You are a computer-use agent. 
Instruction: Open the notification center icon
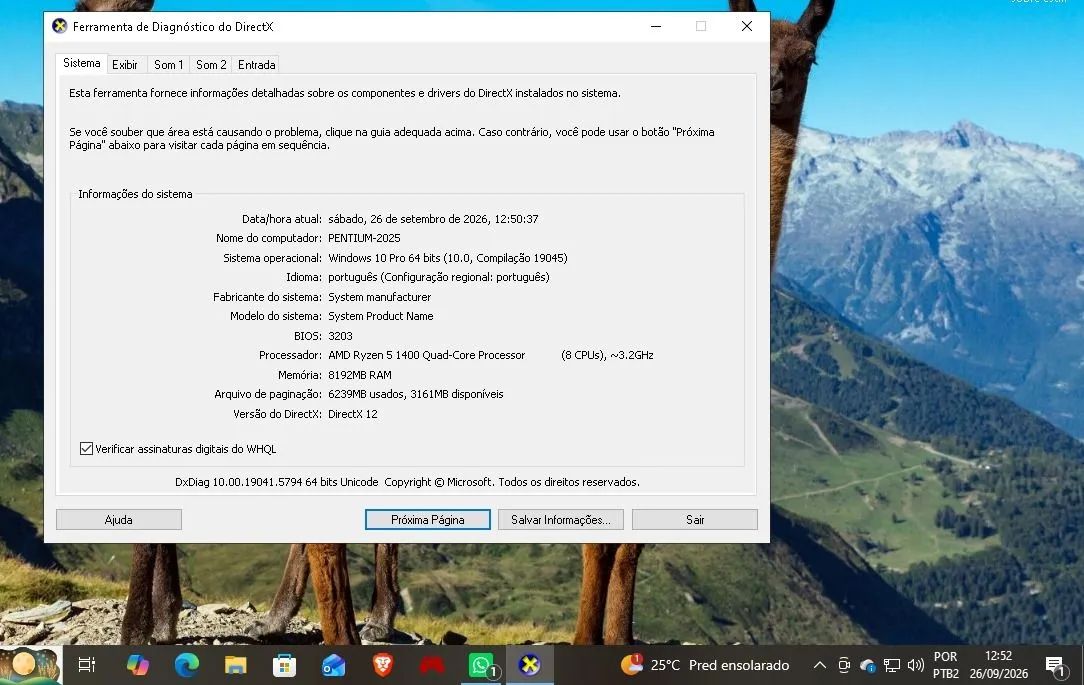[1055, 666]
